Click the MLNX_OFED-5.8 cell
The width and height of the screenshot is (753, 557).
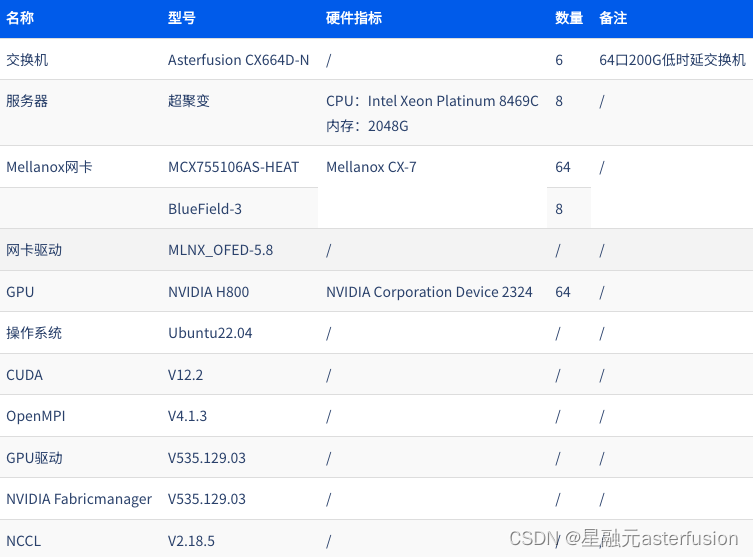point(220,250)
